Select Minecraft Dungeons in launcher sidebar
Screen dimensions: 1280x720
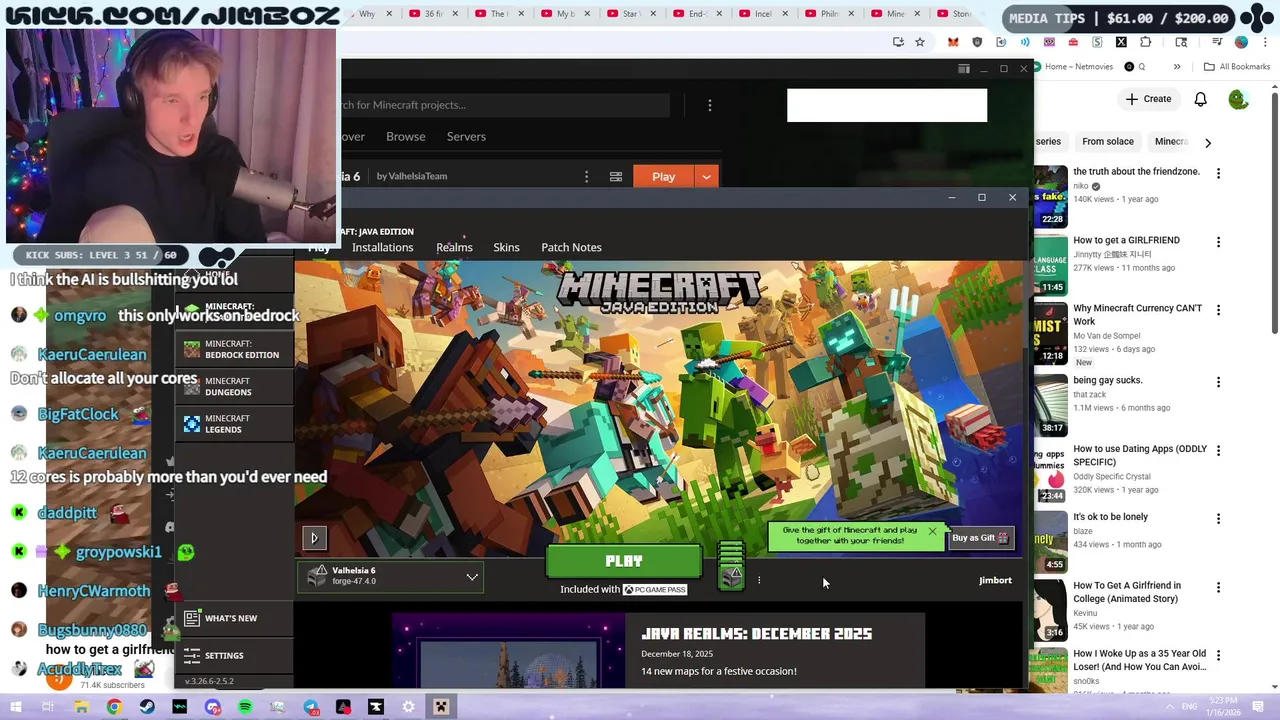point(234,387)
